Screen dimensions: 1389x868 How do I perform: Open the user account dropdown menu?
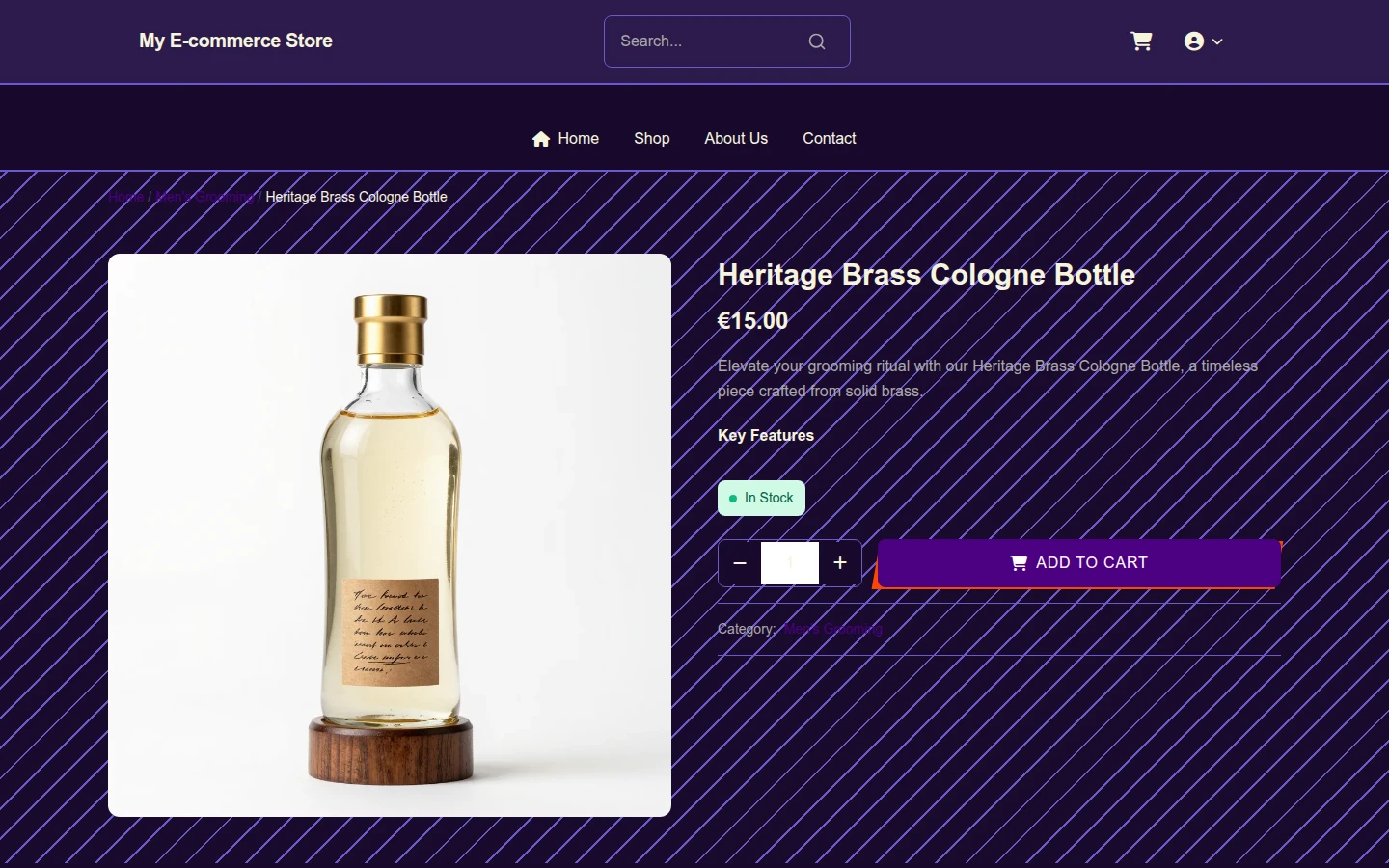[1203, 41]
